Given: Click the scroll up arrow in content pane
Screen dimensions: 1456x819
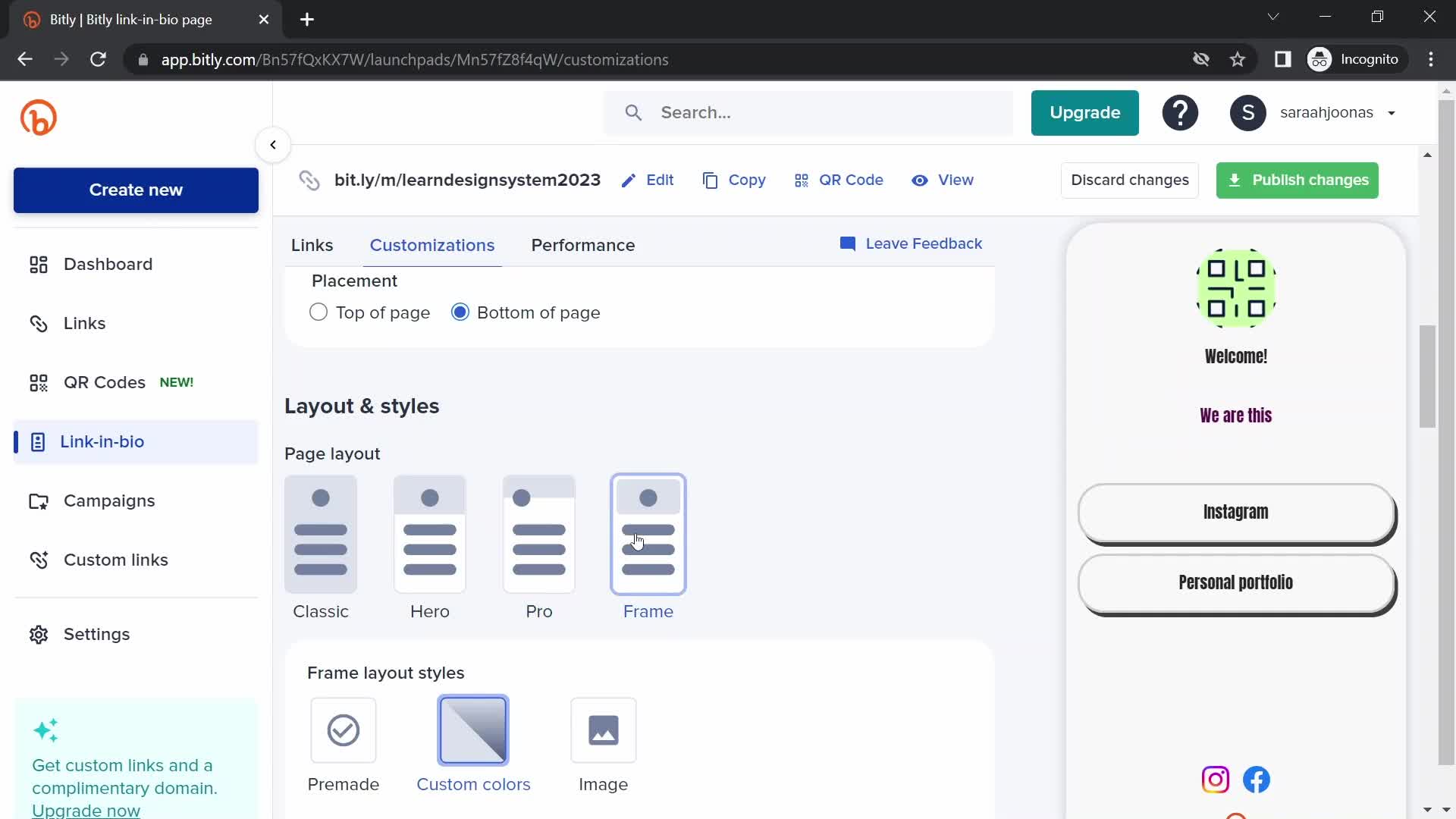Looking at the screenshot, I should [x=1427, y=155].
